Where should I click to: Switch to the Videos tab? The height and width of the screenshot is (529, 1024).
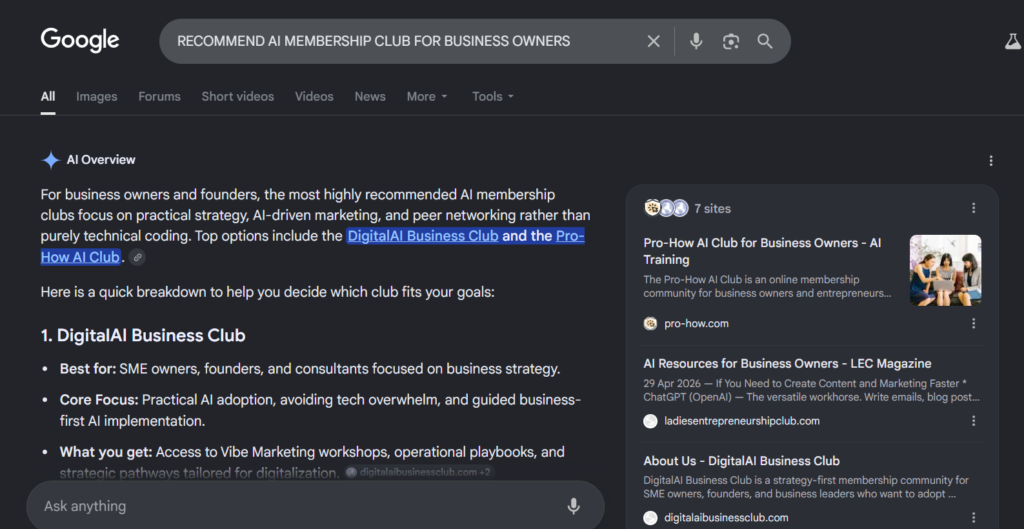[314, 97]
